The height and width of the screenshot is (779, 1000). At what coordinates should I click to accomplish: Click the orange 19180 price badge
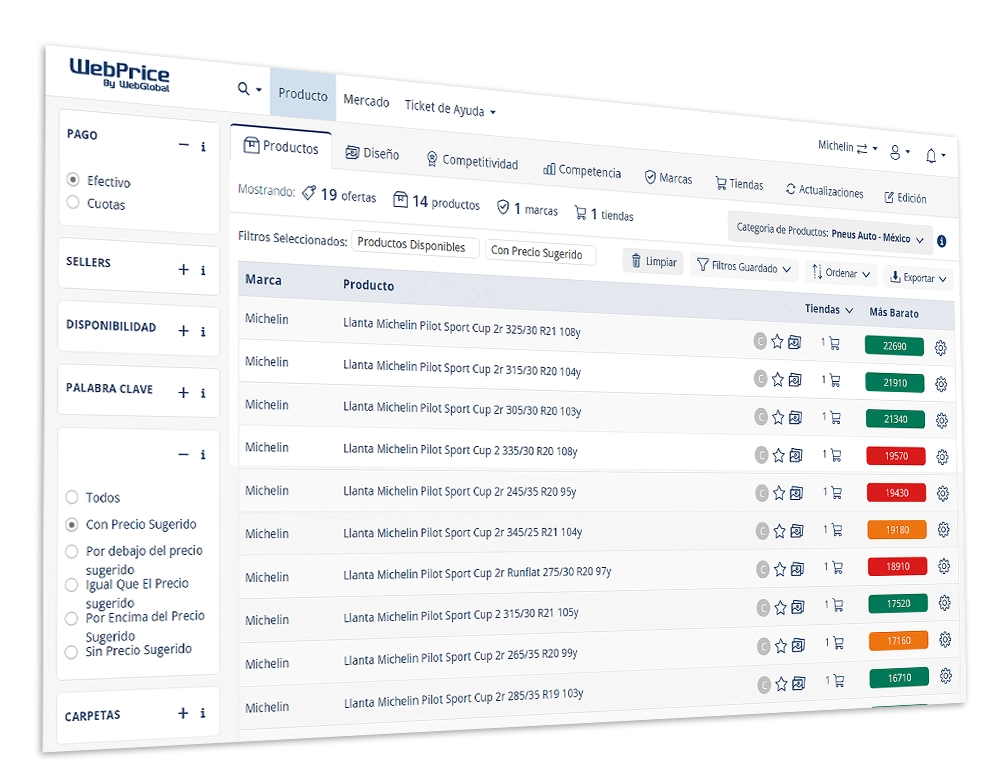coord(897,530)
